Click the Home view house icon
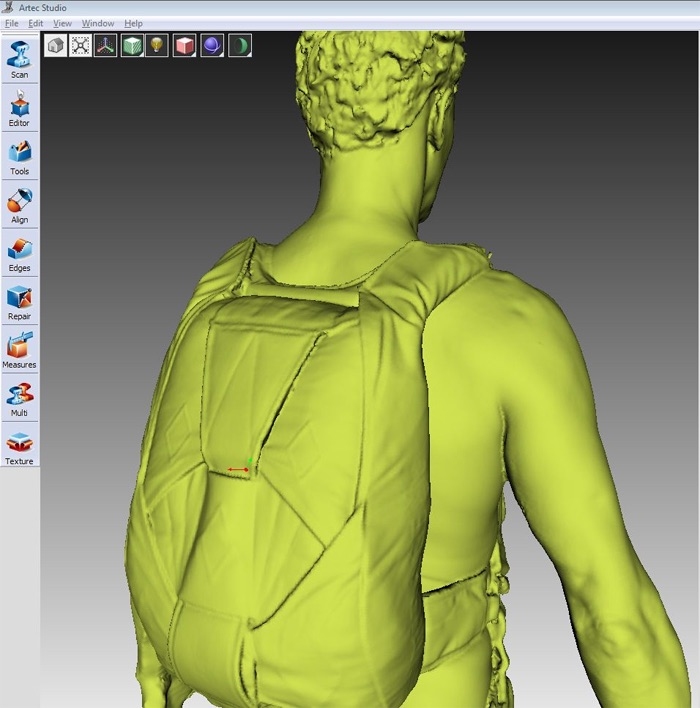This screenshot has width=700, height=708. (x=56, y=46)
